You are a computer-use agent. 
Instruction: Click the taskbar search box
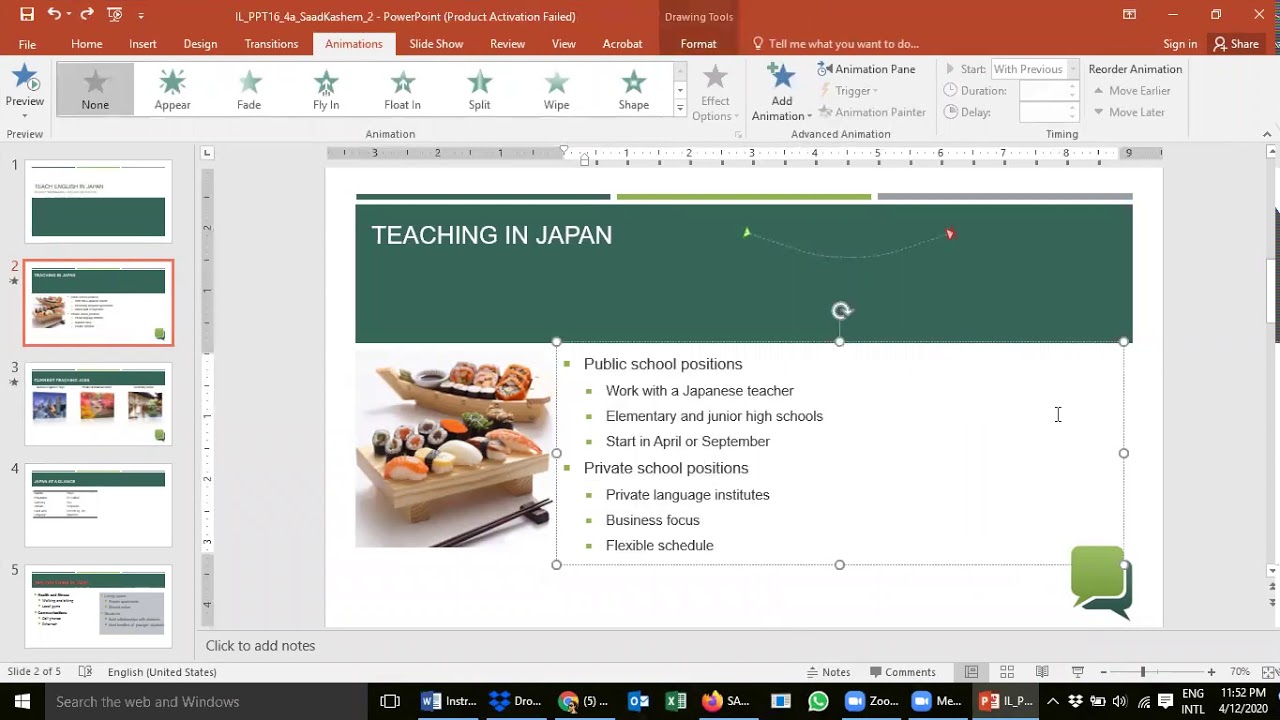point(206,701)
